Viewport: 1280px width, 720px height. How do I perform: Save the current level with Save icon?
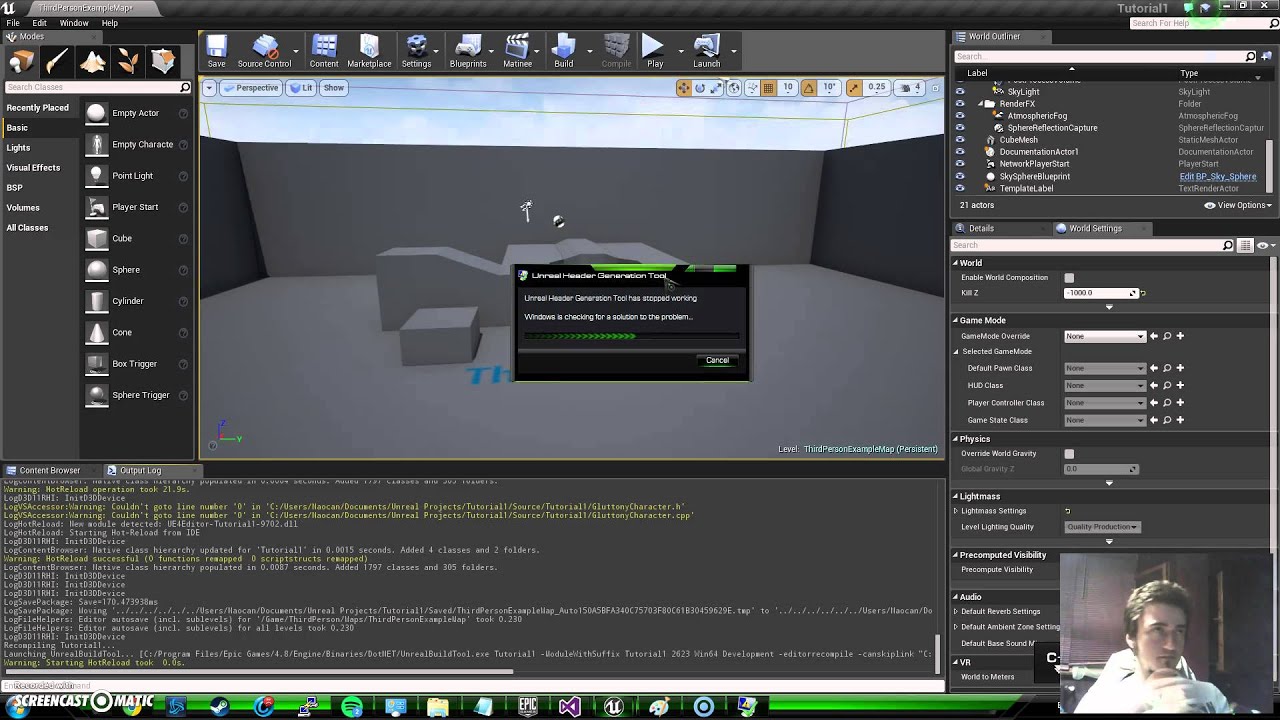point(216,51)
